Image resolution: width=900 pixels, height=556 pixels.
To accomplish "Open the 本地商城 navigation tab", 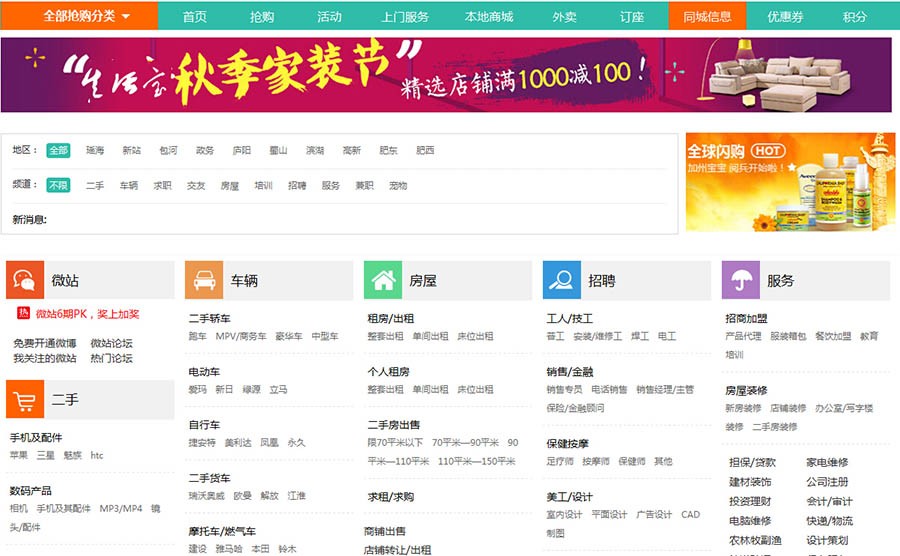I will [489, 16].
